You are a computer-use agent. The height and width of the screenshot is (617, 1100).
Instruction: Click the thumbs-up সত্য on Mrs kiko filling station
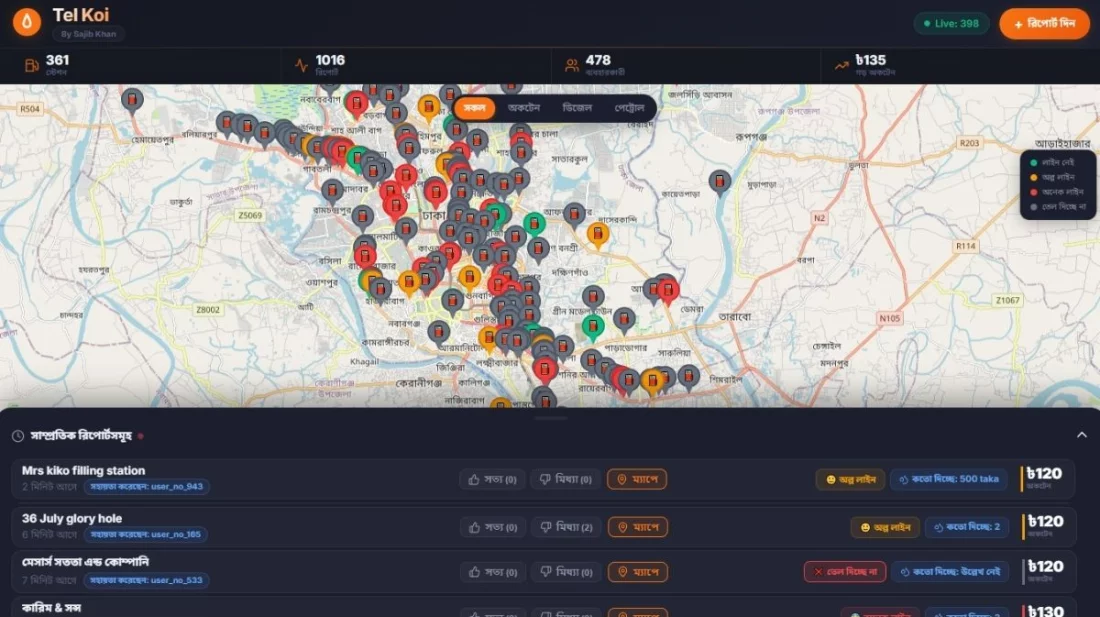pos(492,479)
